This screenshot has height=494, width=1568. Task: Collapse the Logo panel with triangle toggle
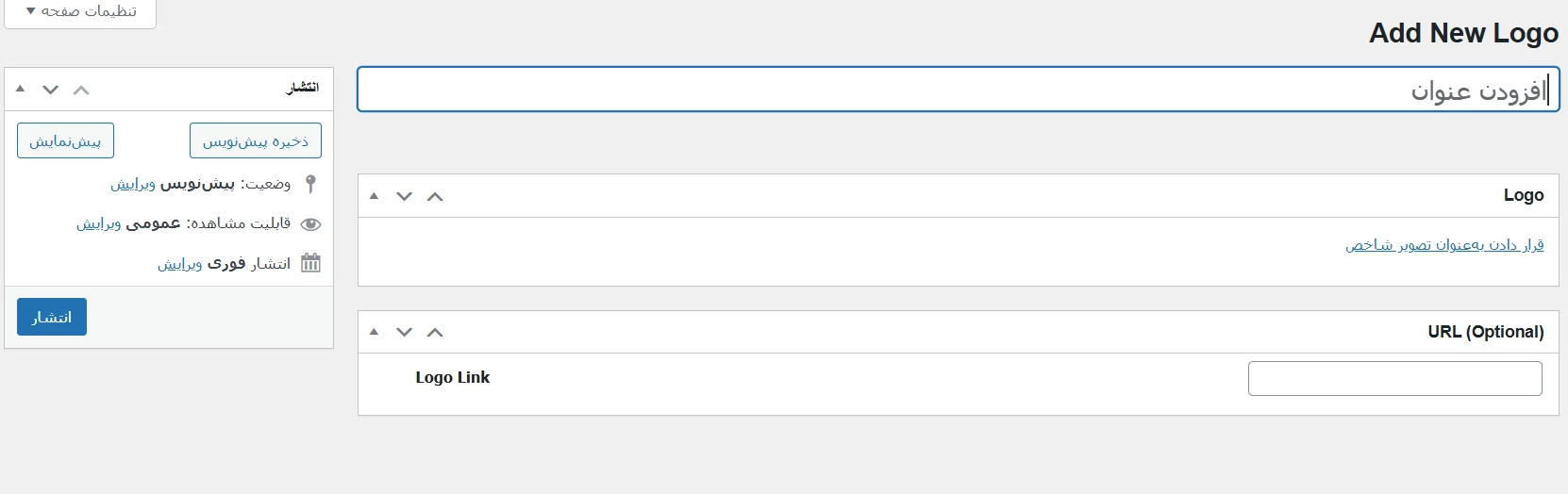coord(375,197)
